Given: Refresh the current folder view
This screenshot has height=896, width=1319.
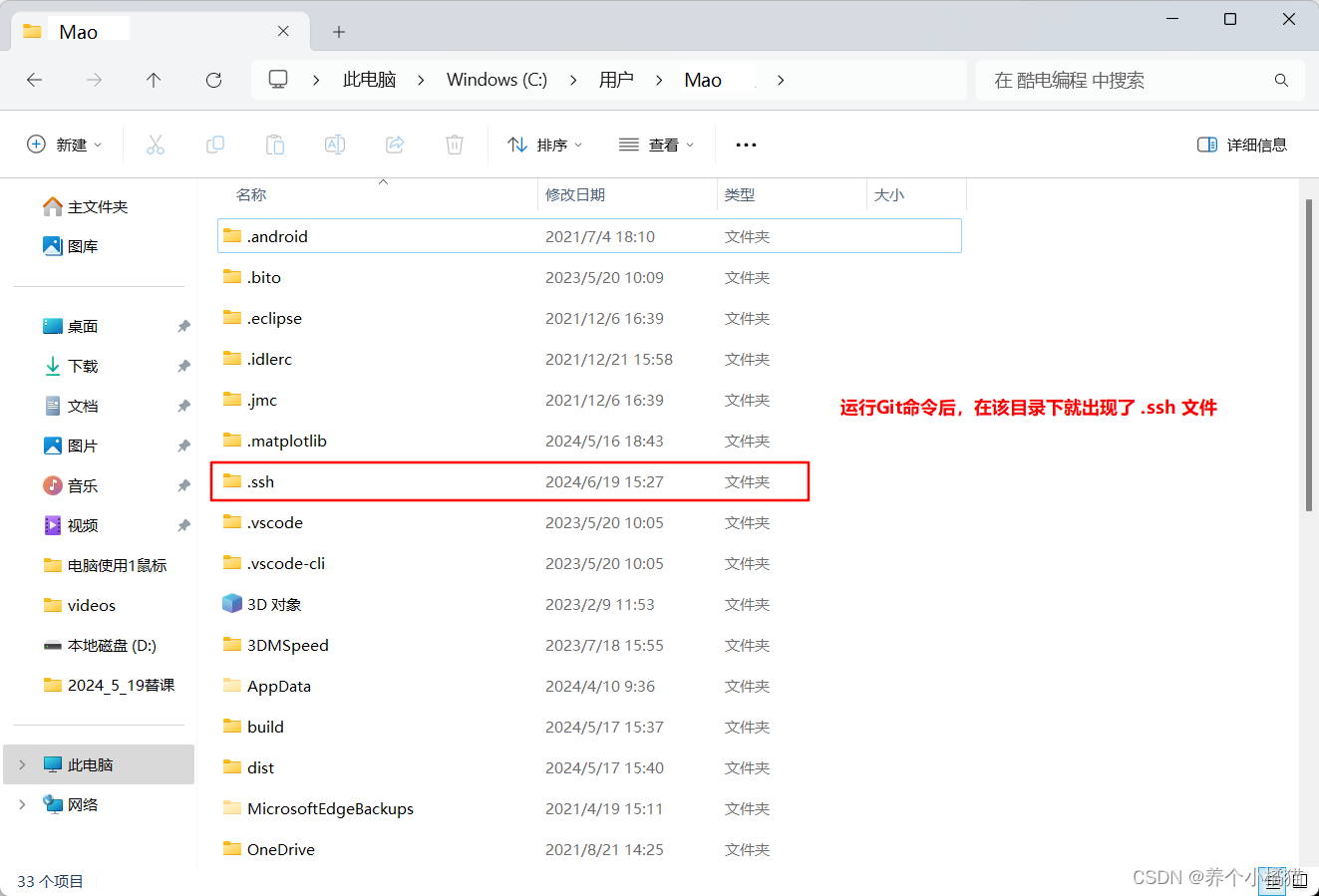Looking at the screenshot, I should [213, 80].
